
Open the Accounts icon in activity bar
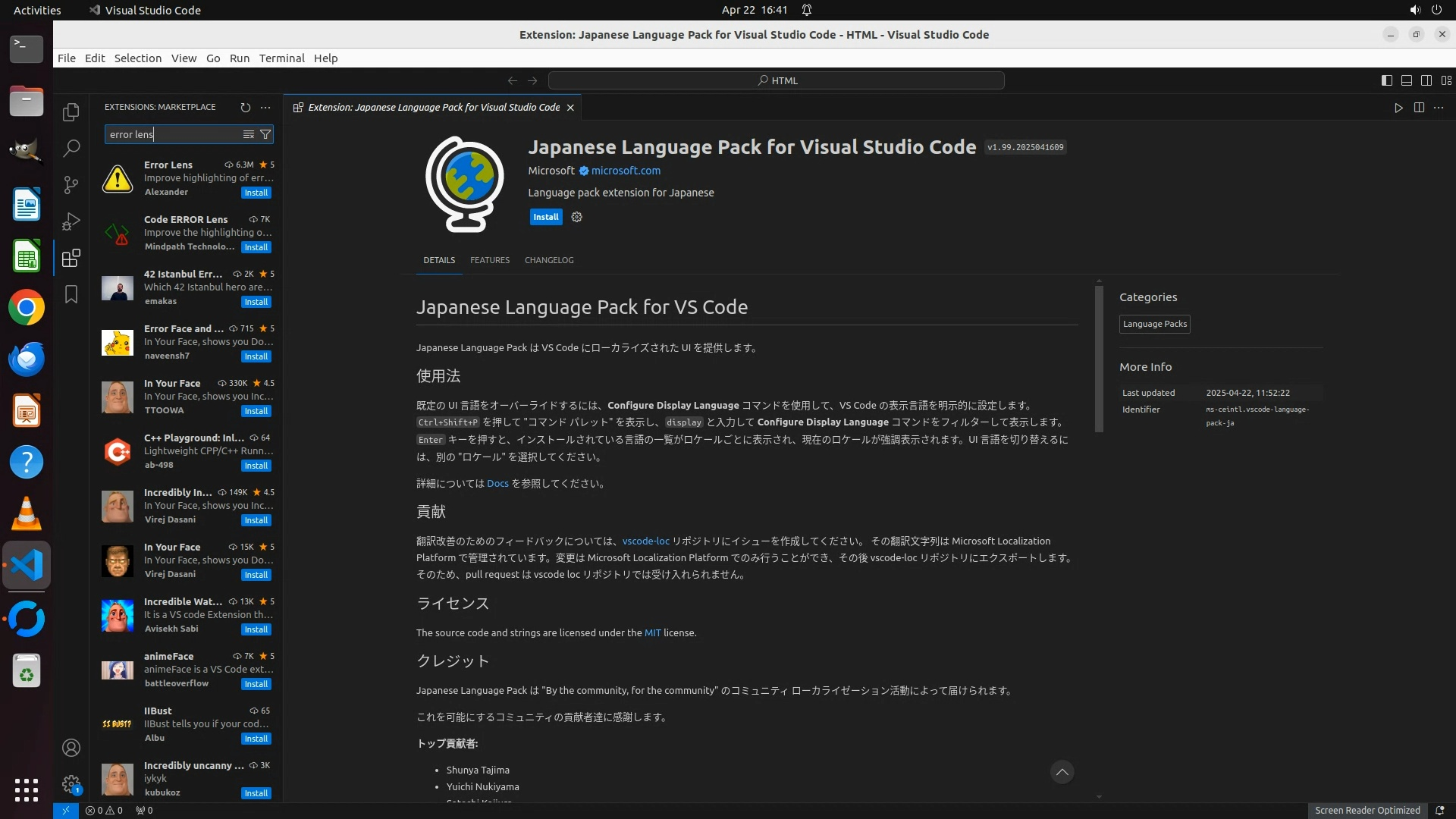coord(71,748)
